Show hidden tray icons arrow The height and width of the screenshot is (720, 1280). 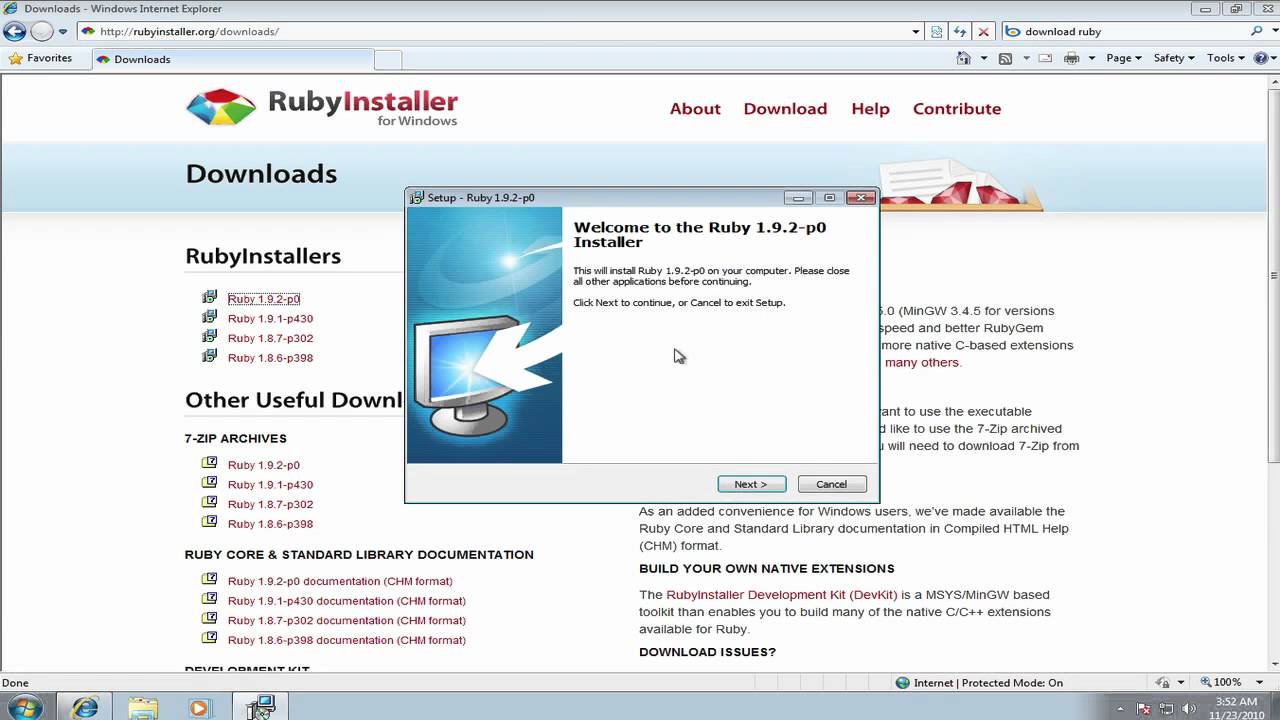point(1121,708)
